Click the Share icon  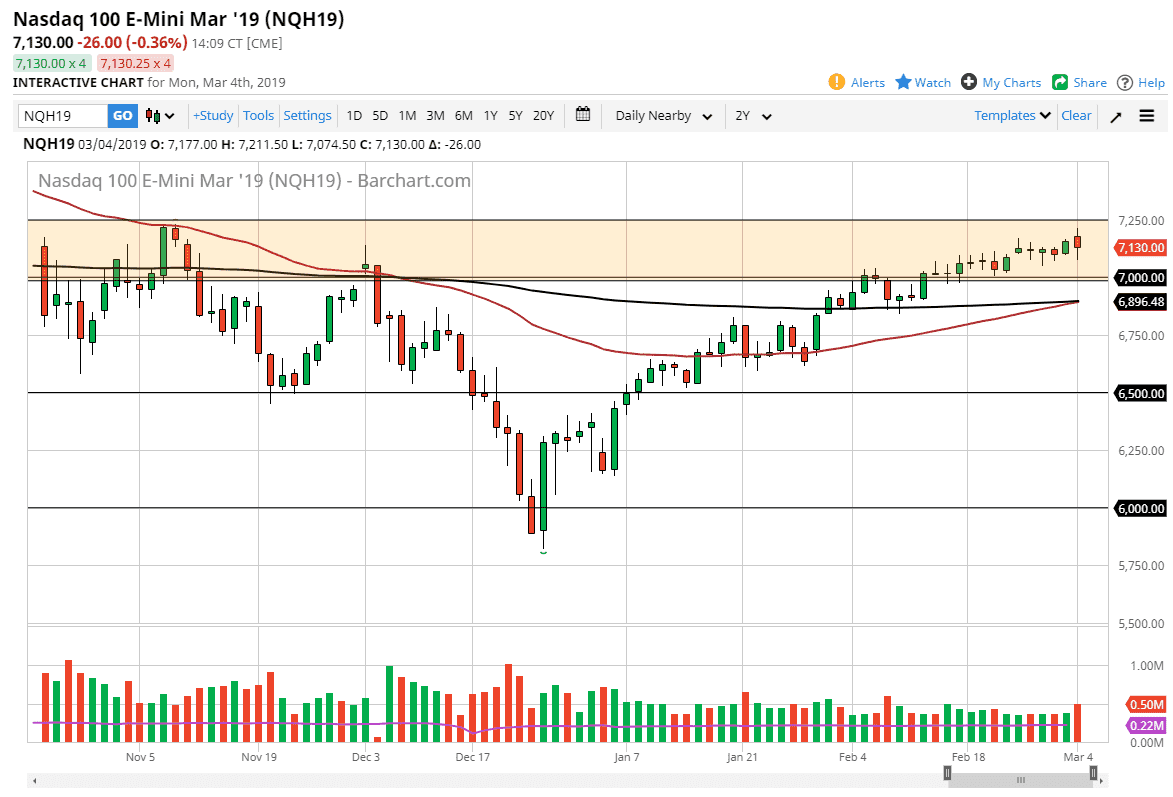(1061, 82)
